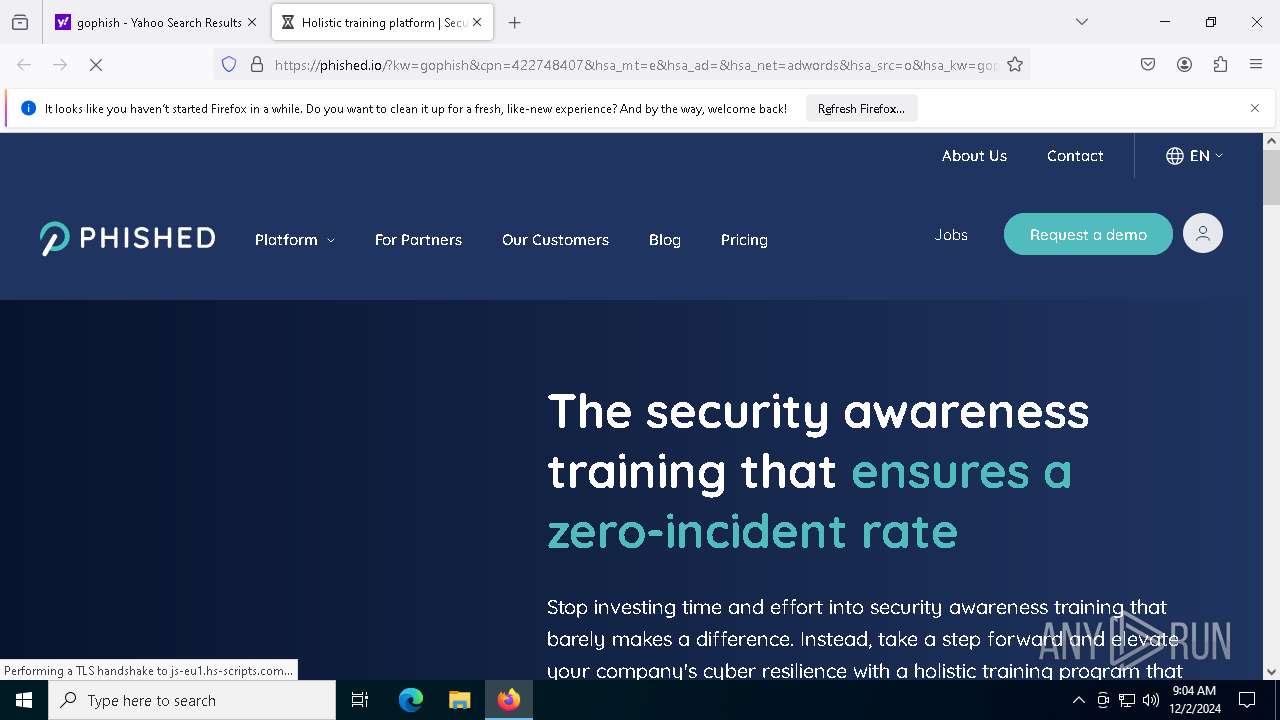Click scrollbar down arrow
The width and height of the screenshot is (1280, 720).
tap(1271, 672)
